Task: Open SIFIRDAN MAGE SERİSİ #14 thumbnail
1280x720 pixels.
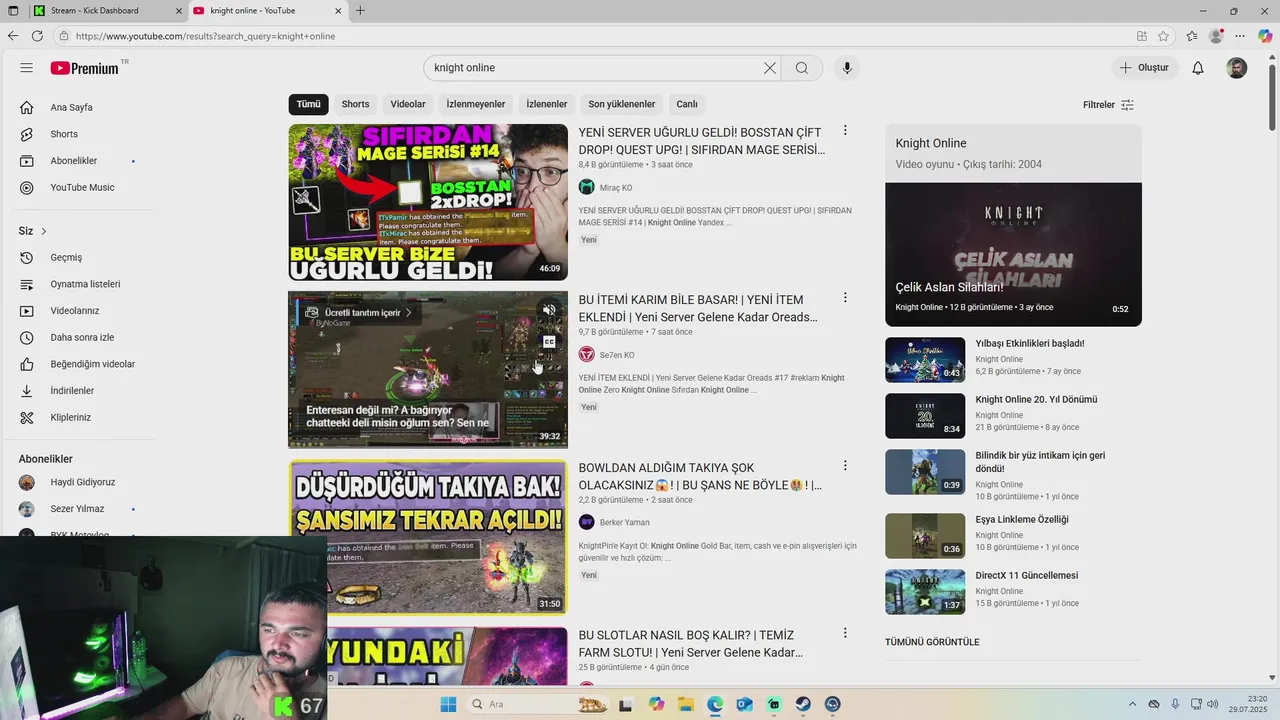Action: (428, 202)
